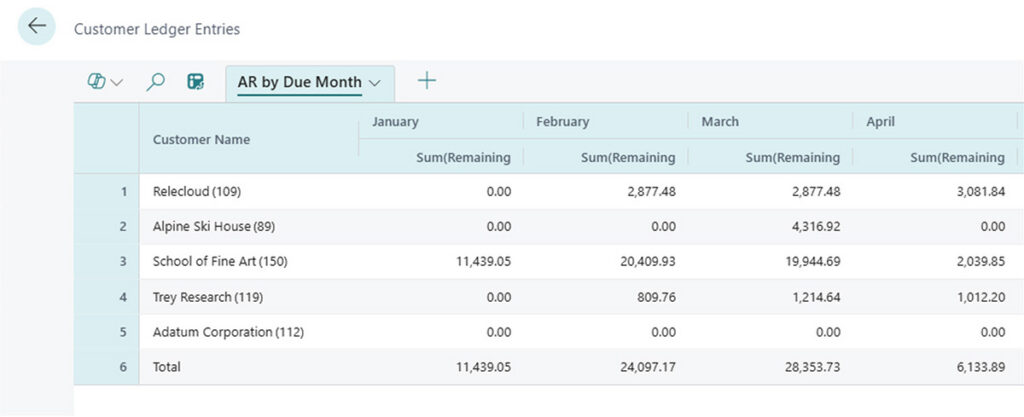
Task: Click School of Fine Art January 11,439.05
Action: [x=484, y=262]
